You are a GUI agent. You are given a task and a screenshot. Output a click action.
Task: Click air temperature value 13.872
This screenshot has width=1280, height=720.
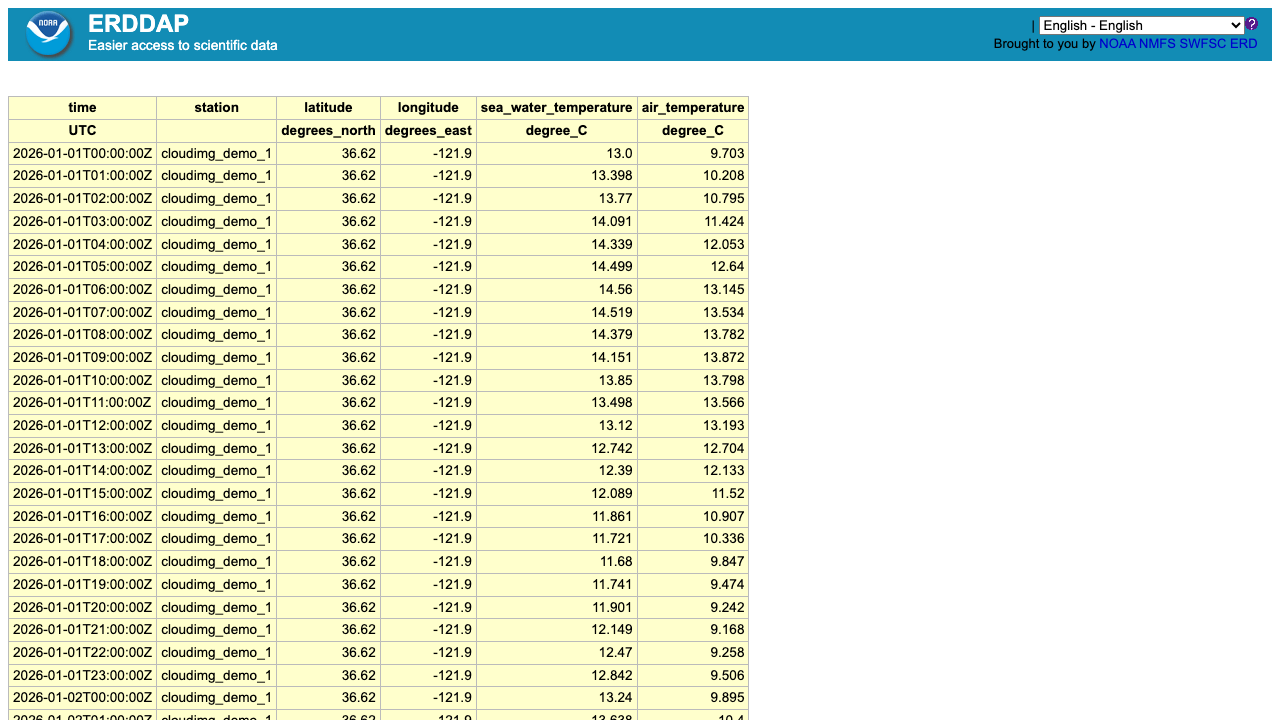[x=693, y=358]
